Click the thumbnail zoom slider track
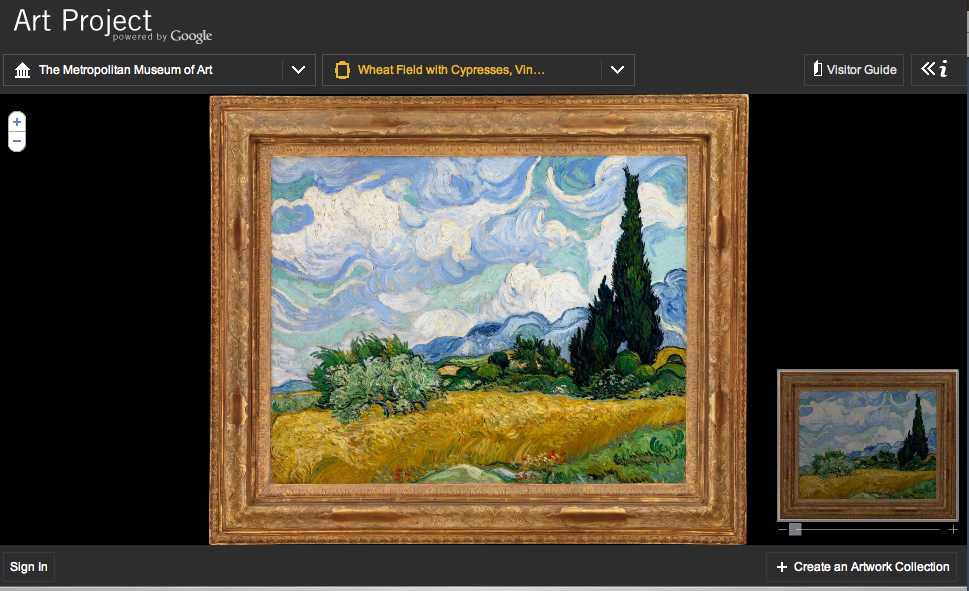The image size is (969, 591). [867, 530]
